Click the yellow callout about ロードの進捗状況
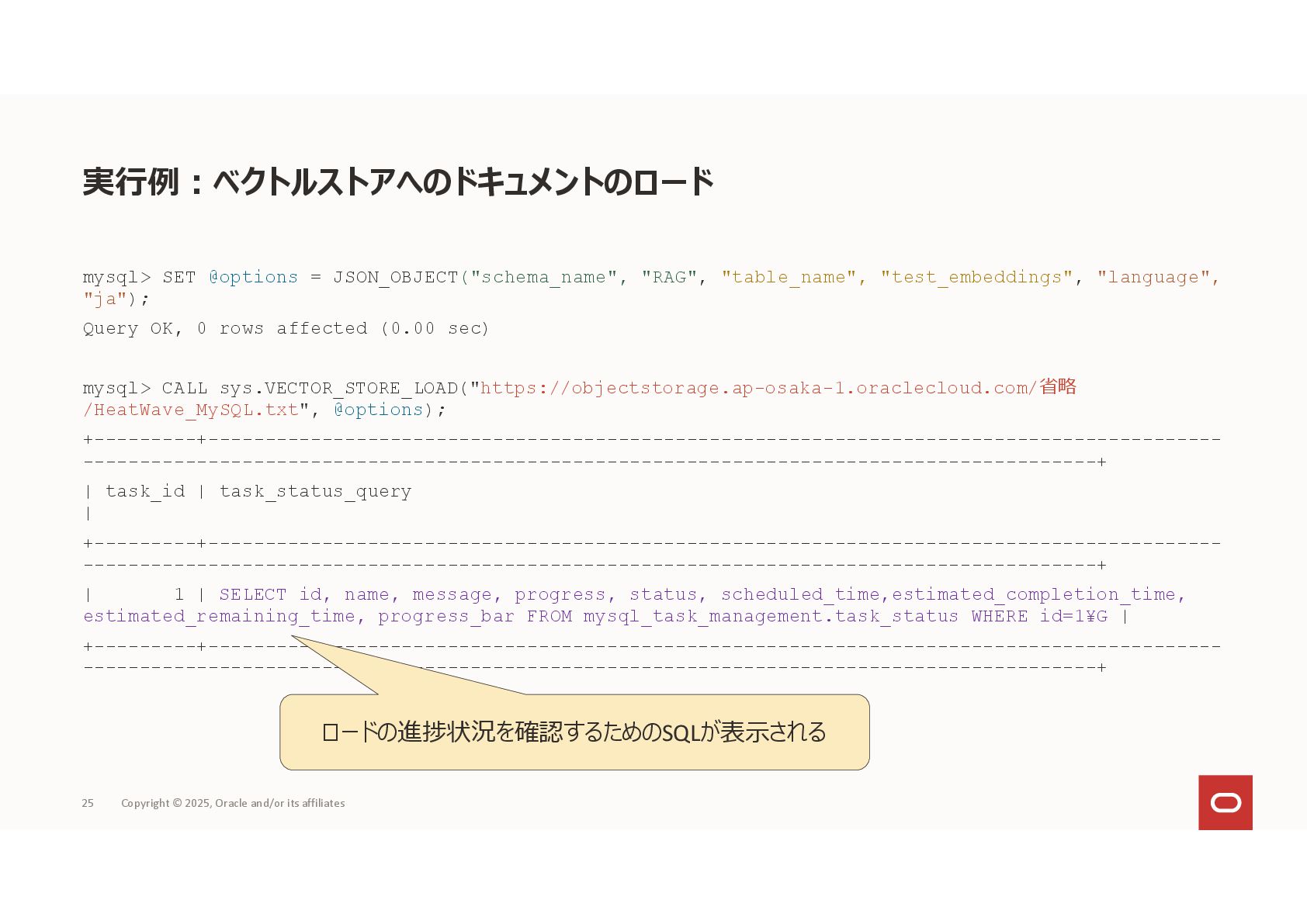The height and width of the screenshot is (924, 1307). [x=574, y=732]
